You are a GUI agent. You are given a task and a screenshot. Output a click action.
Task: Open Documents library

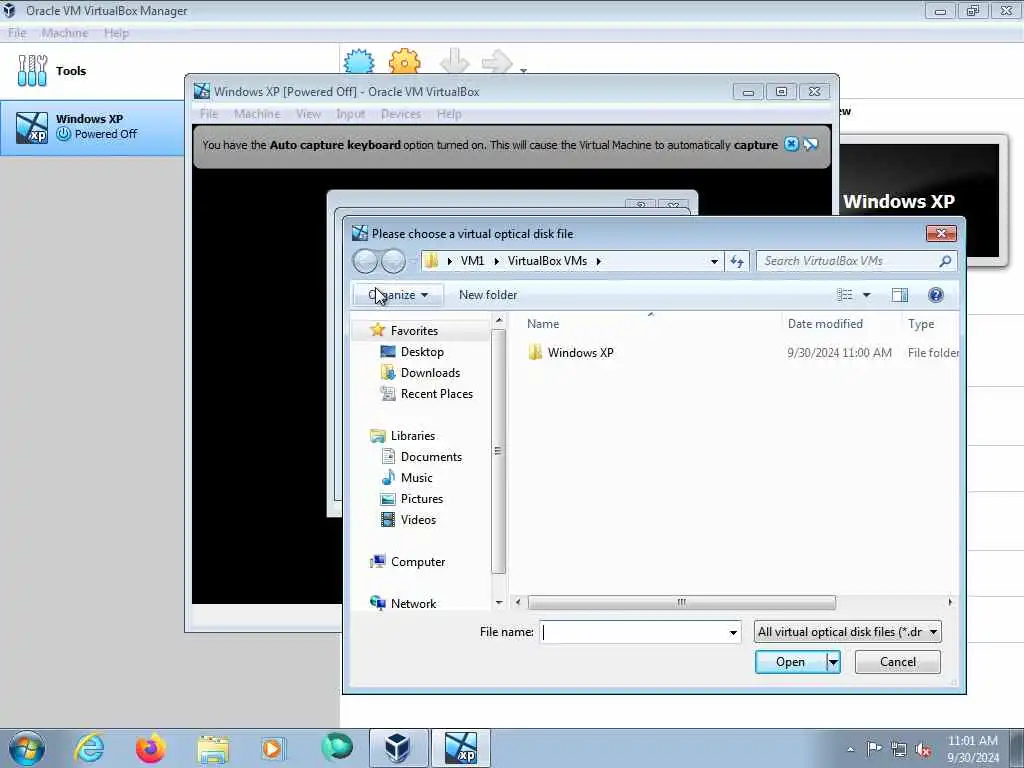point(431,457)
